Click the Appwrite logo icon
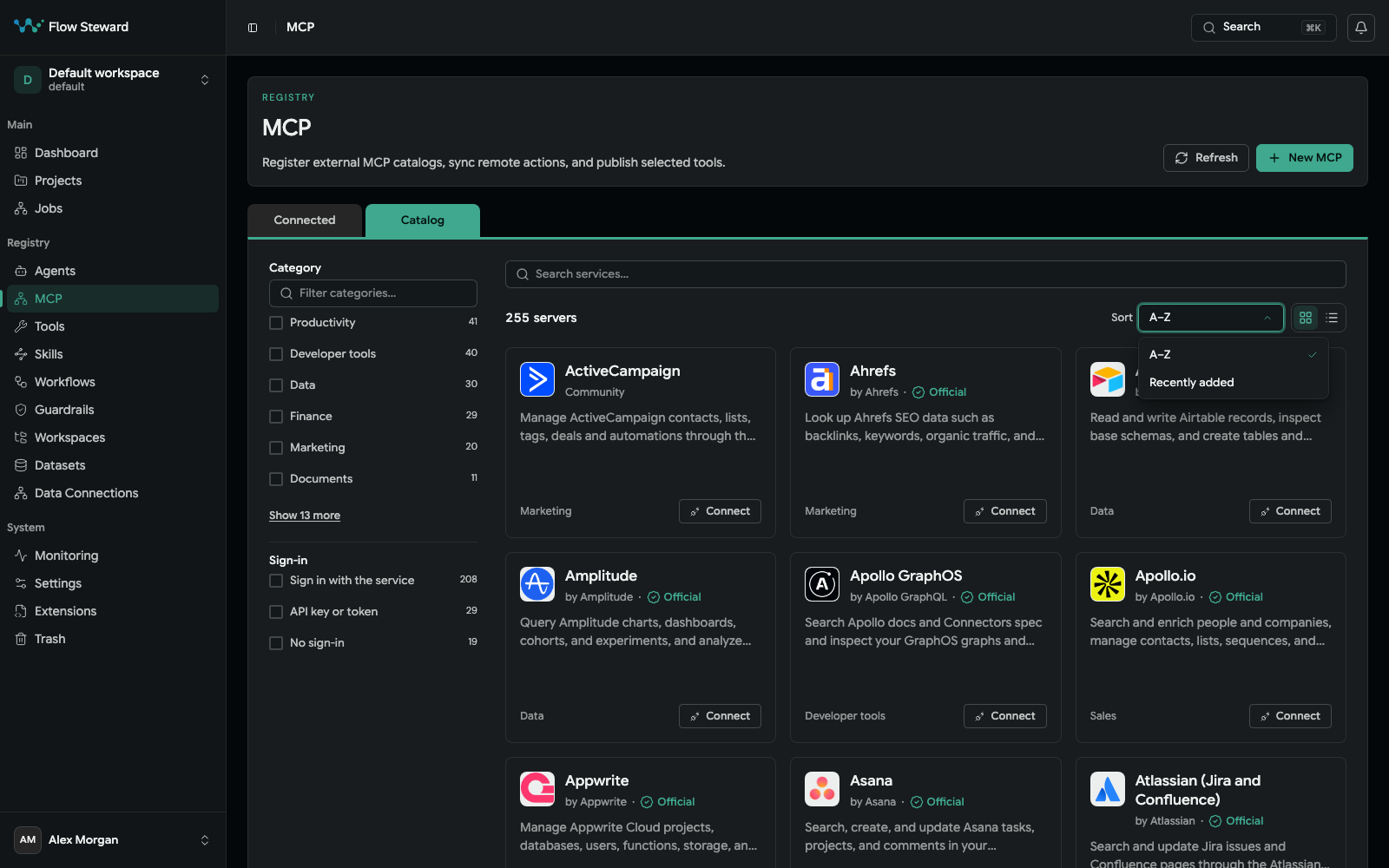The image size is (1389, 868). click(537, 789)
